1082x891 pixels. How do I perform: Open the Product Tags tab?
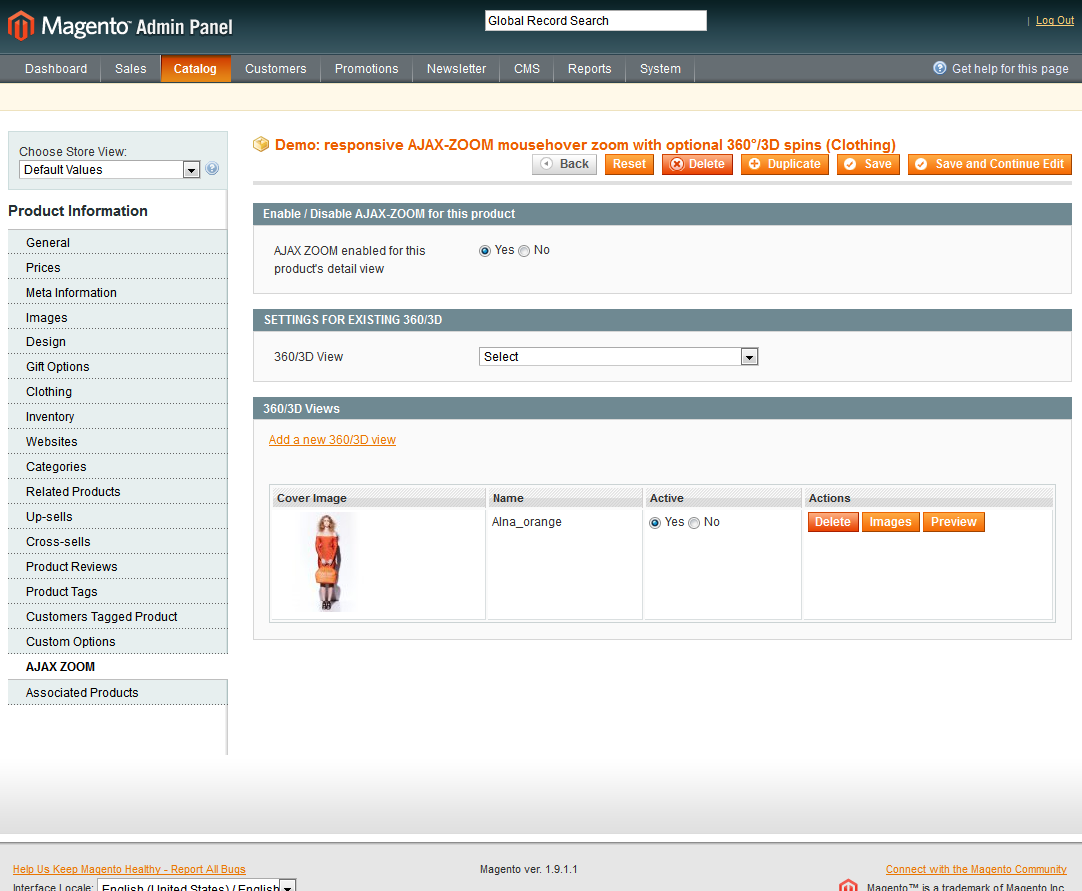(x=117, y=591)
